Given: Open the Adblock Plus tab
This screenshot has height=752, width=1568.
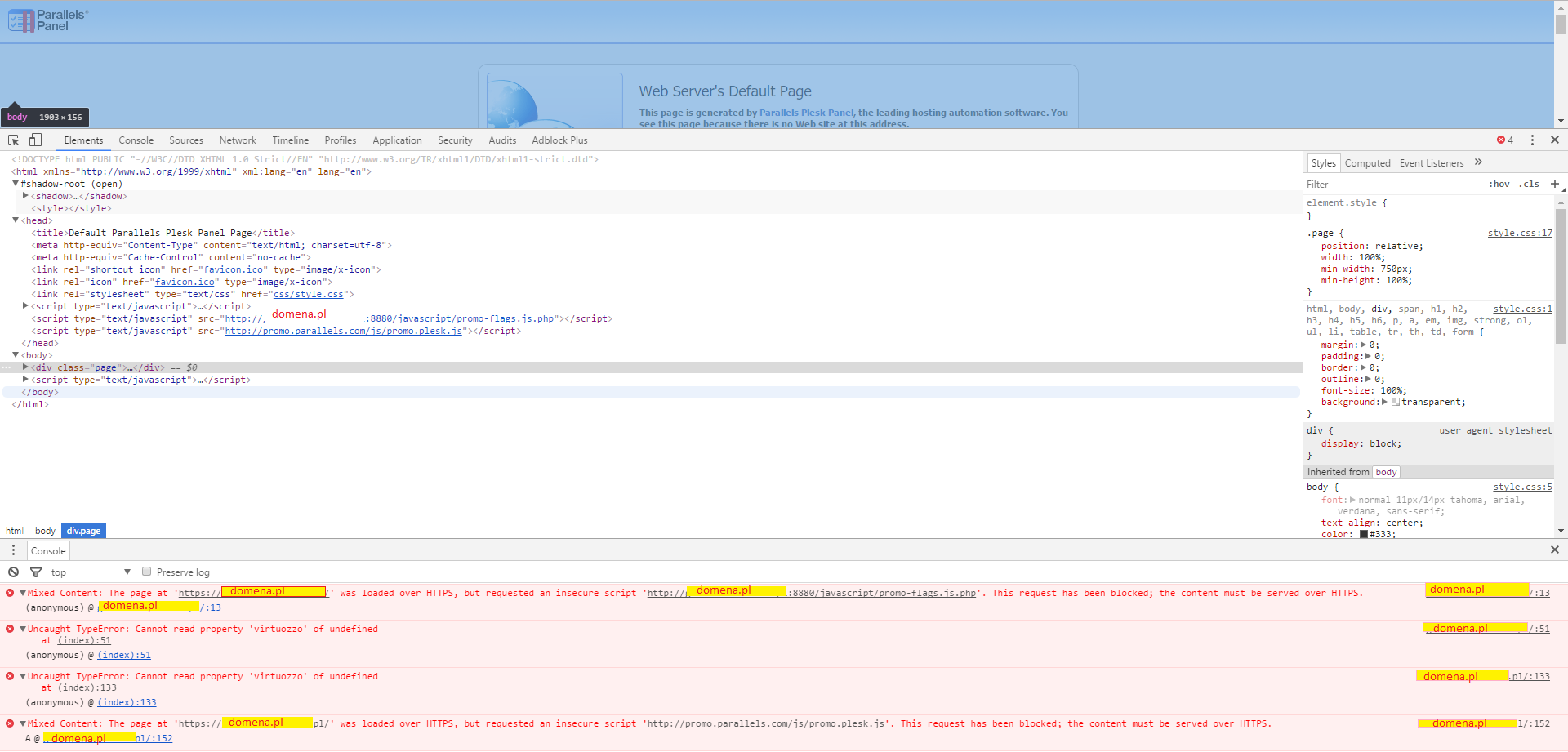Looking at the screenshot, I should [559, 140].
